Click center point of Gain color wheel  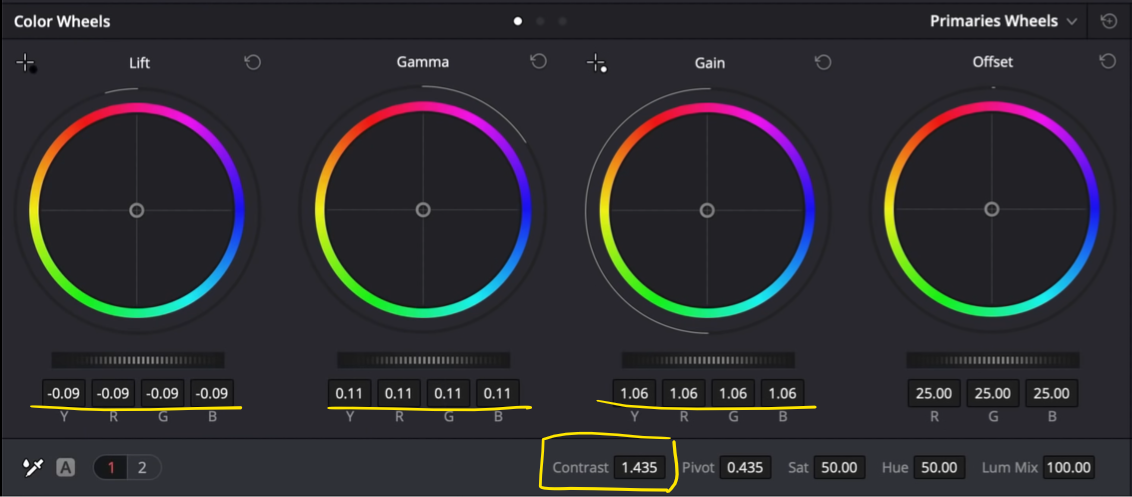[708, 210]
